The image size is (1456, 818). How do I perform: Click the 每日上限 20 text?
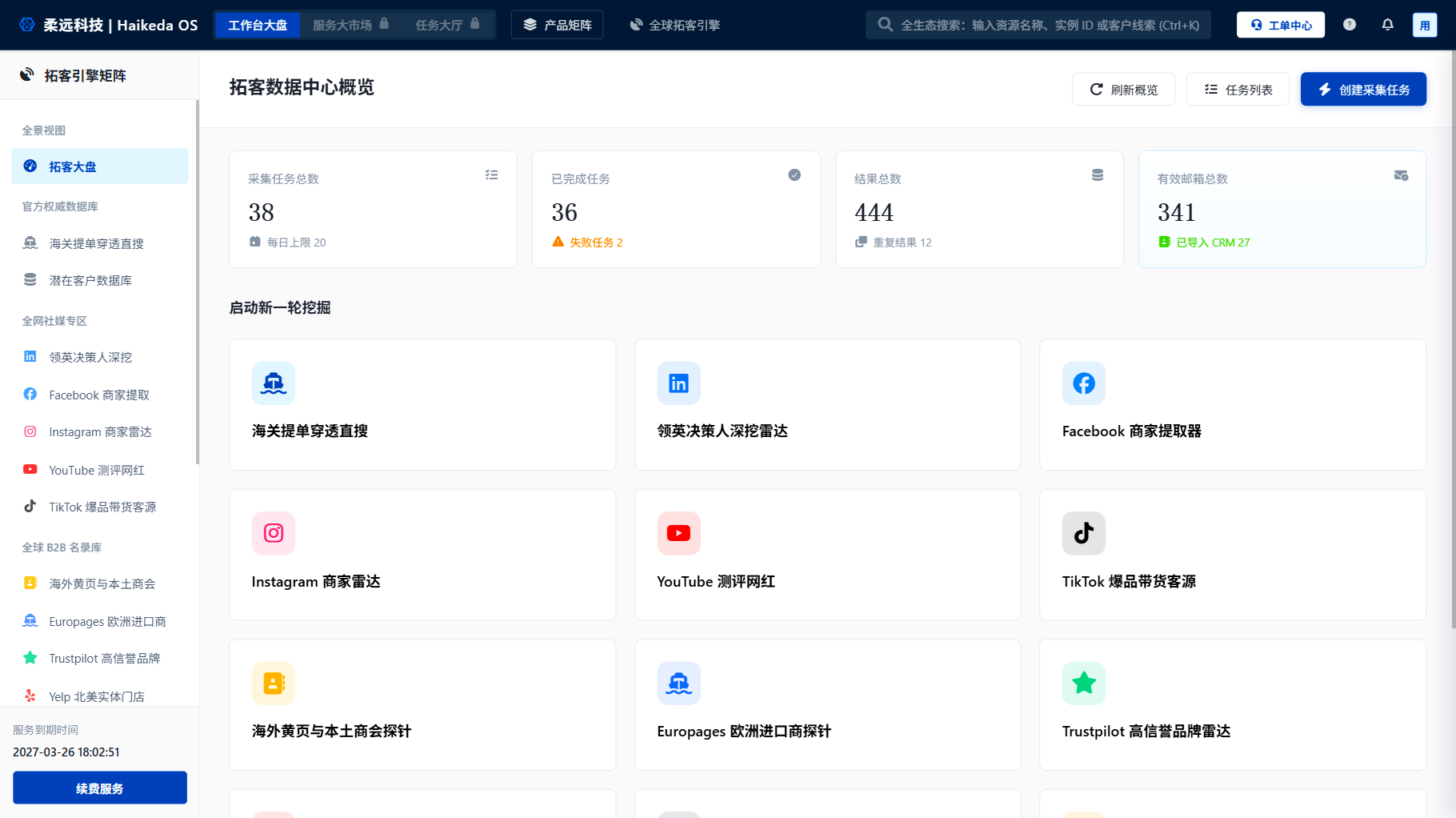point(297,243)
